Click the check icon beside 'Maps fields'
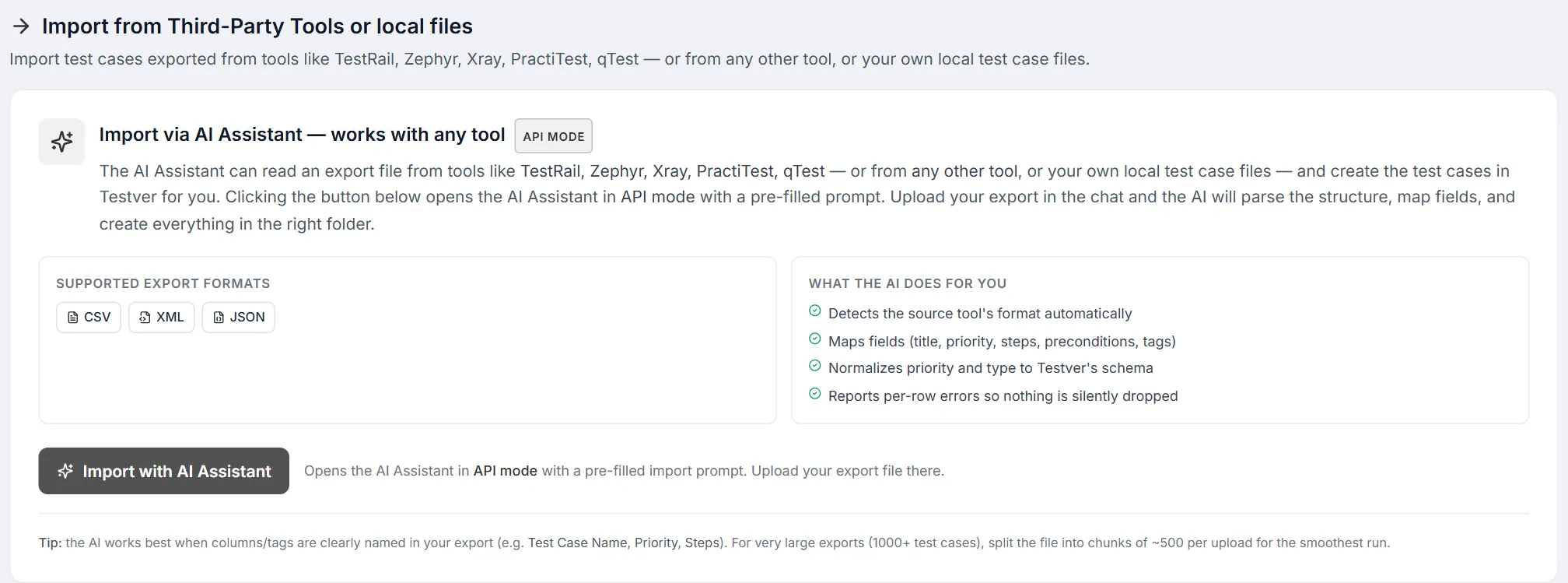1568x583 pixels. (x=815, y=339)
